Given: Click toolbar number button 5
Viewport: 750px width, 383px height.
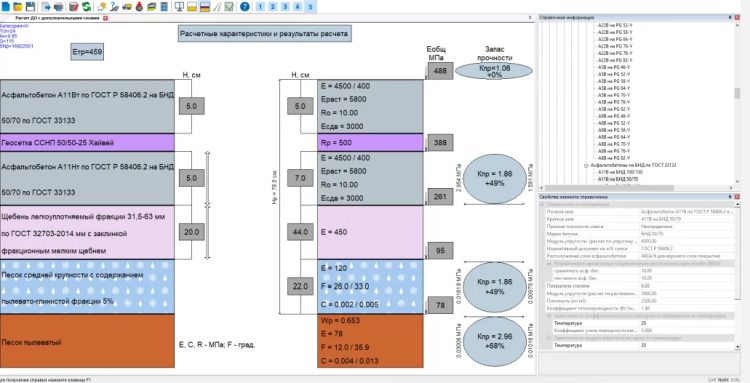Looking at the screenshot, I should click(310, 7).
